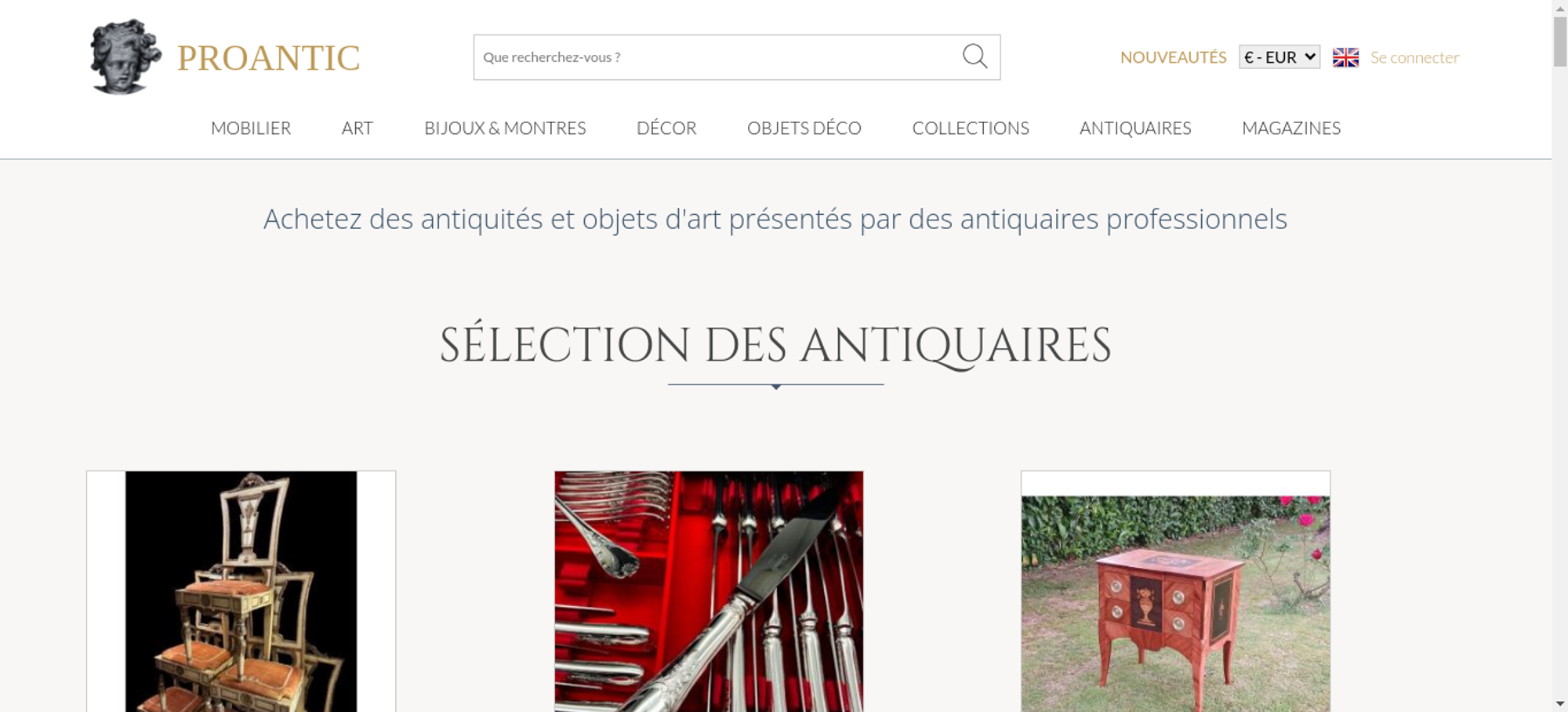Image resolution: width=1568 pixels, height=712 pixels.
Task: Select Bijoux & Montres category
Action: [x=505, y=128]
